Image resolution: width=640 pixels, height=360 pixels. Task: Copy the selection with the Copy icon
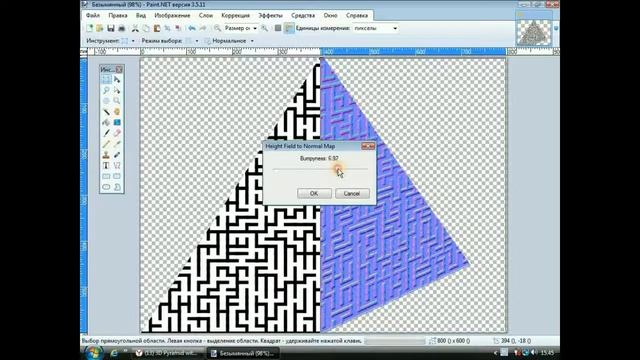[146, 29]
